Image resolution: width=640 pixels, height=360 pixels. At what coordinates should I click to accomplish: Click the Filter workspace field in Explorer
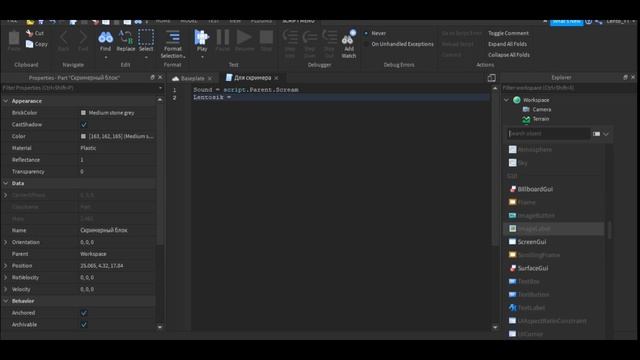coord(567,88)
